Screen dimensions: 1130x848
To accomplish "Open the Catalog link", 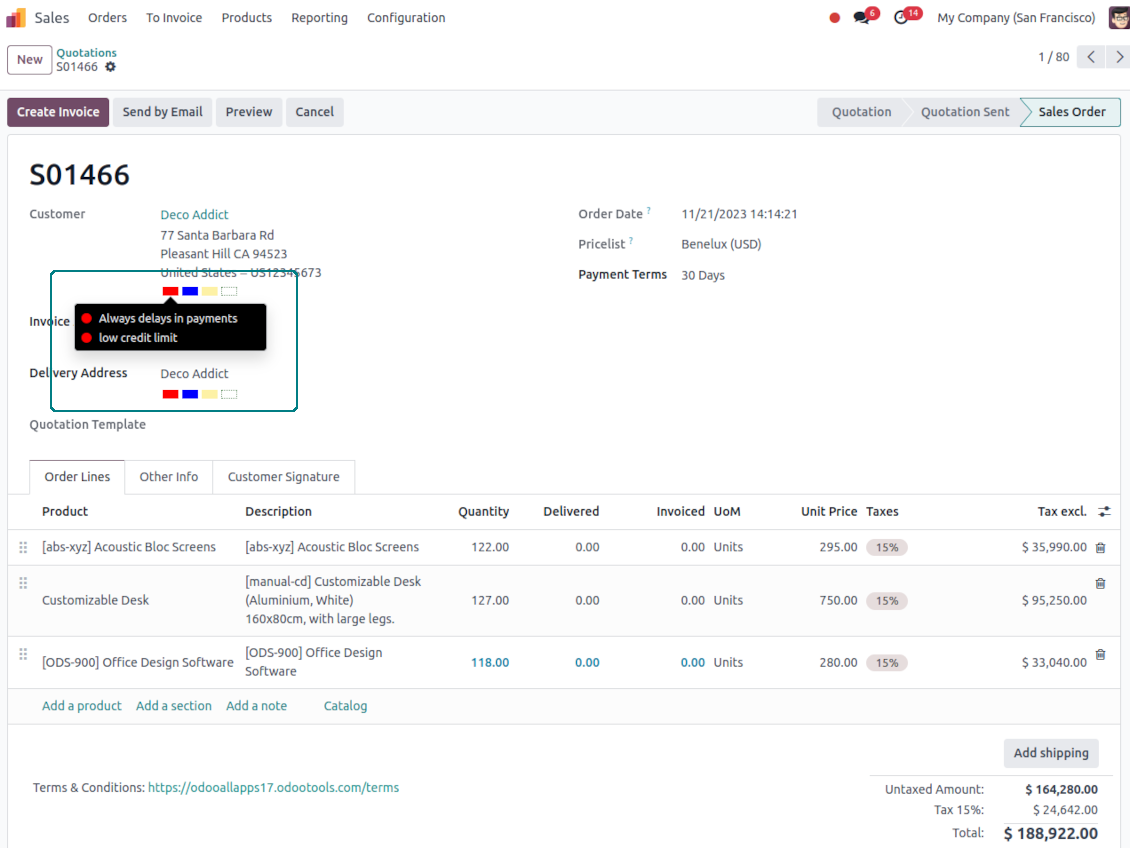I will coord(345,706).
